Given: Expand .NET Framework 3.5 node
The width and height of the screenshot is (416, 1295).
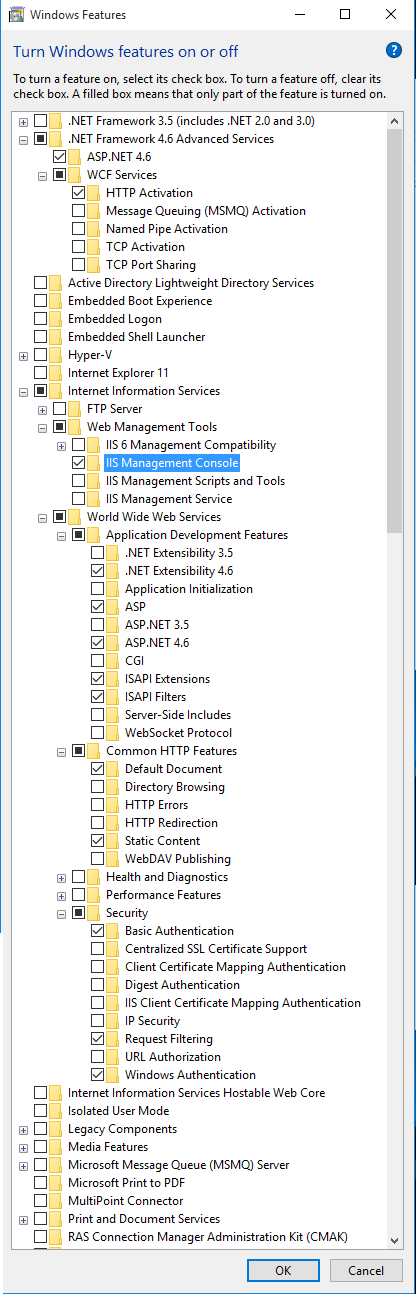Looking at the screenshot, I should coord(23,121).
